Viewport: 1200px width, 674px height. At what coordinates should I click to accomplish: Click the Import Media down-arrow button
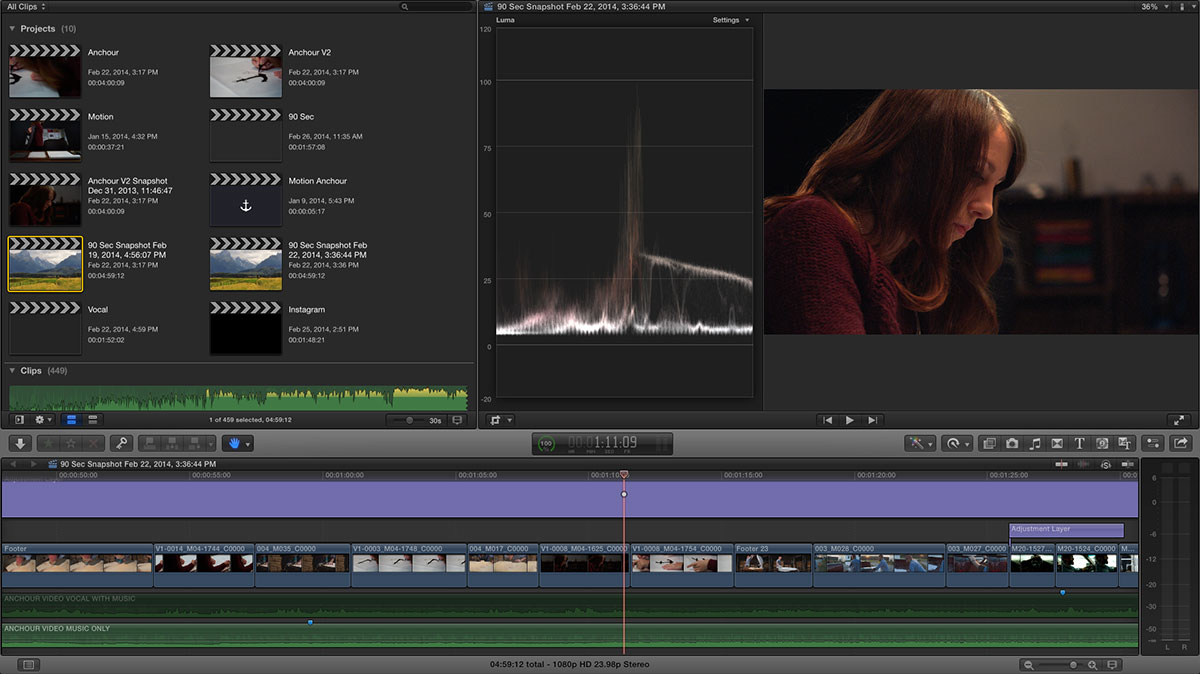pyautogui.click(x=20, y=443)
